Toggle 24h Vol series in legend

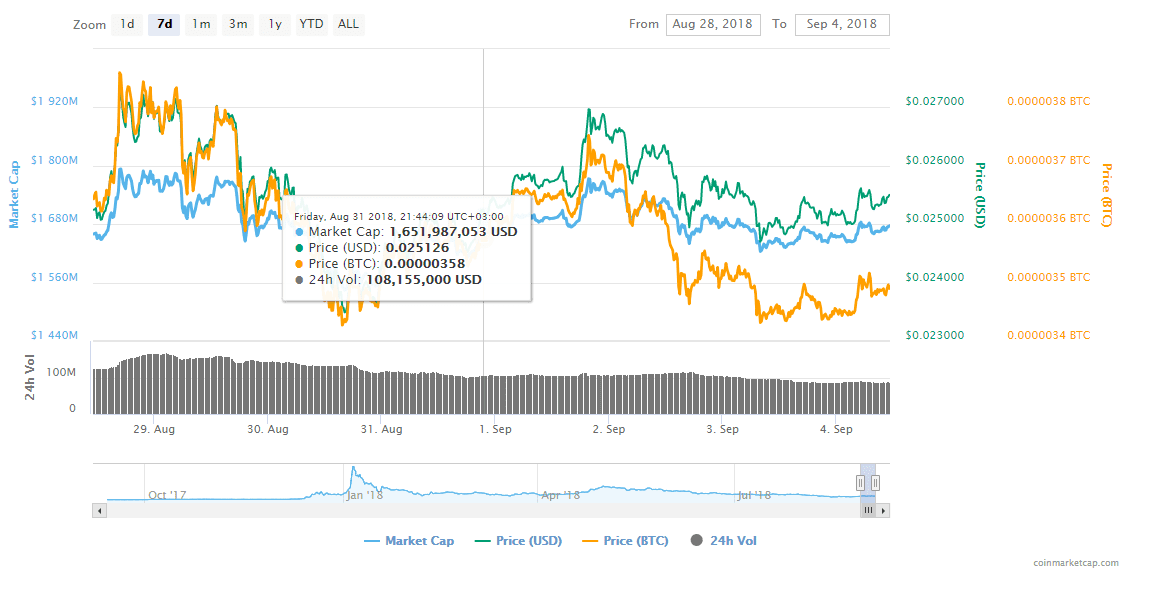[x=724, y=541]
